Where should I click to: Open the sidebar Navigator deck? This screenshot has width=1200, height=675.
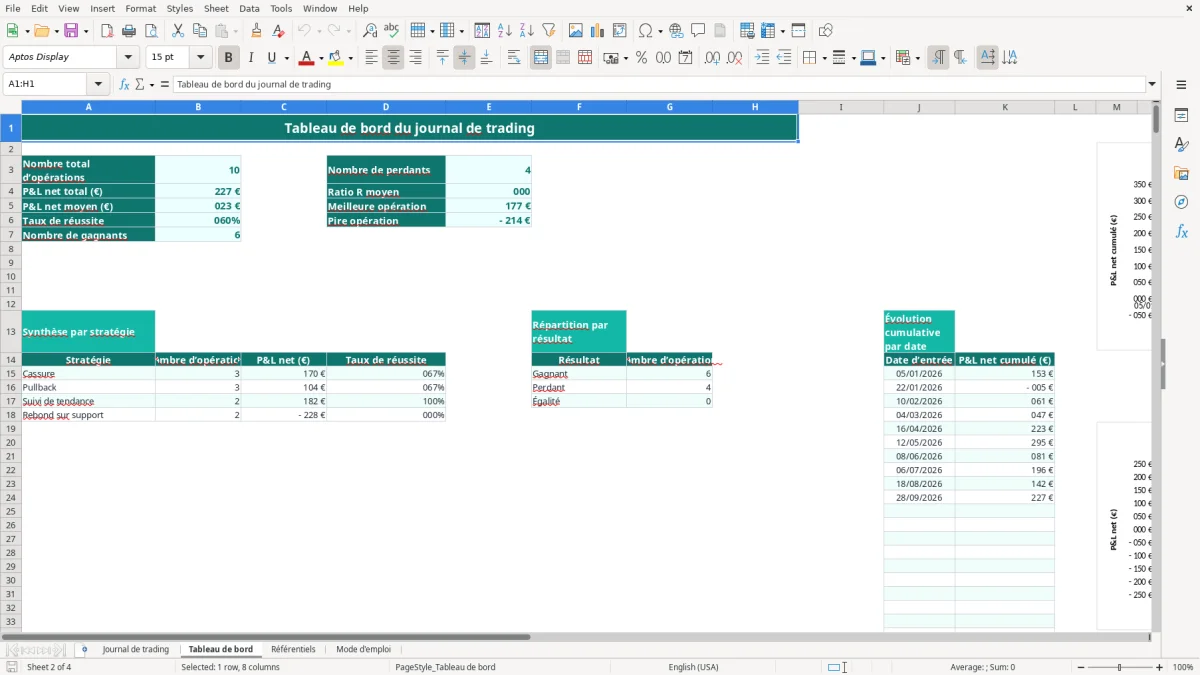pos(1181,202)
